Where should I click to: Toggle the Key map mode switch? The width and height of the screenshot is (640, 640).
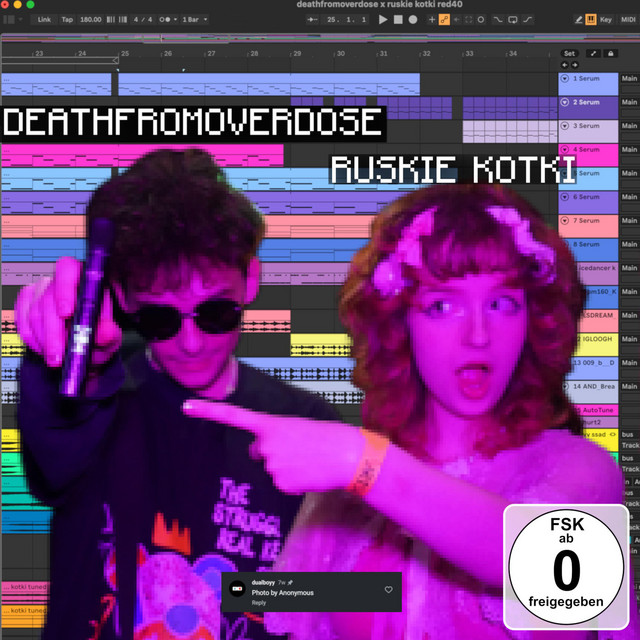(x=605, y=19)
